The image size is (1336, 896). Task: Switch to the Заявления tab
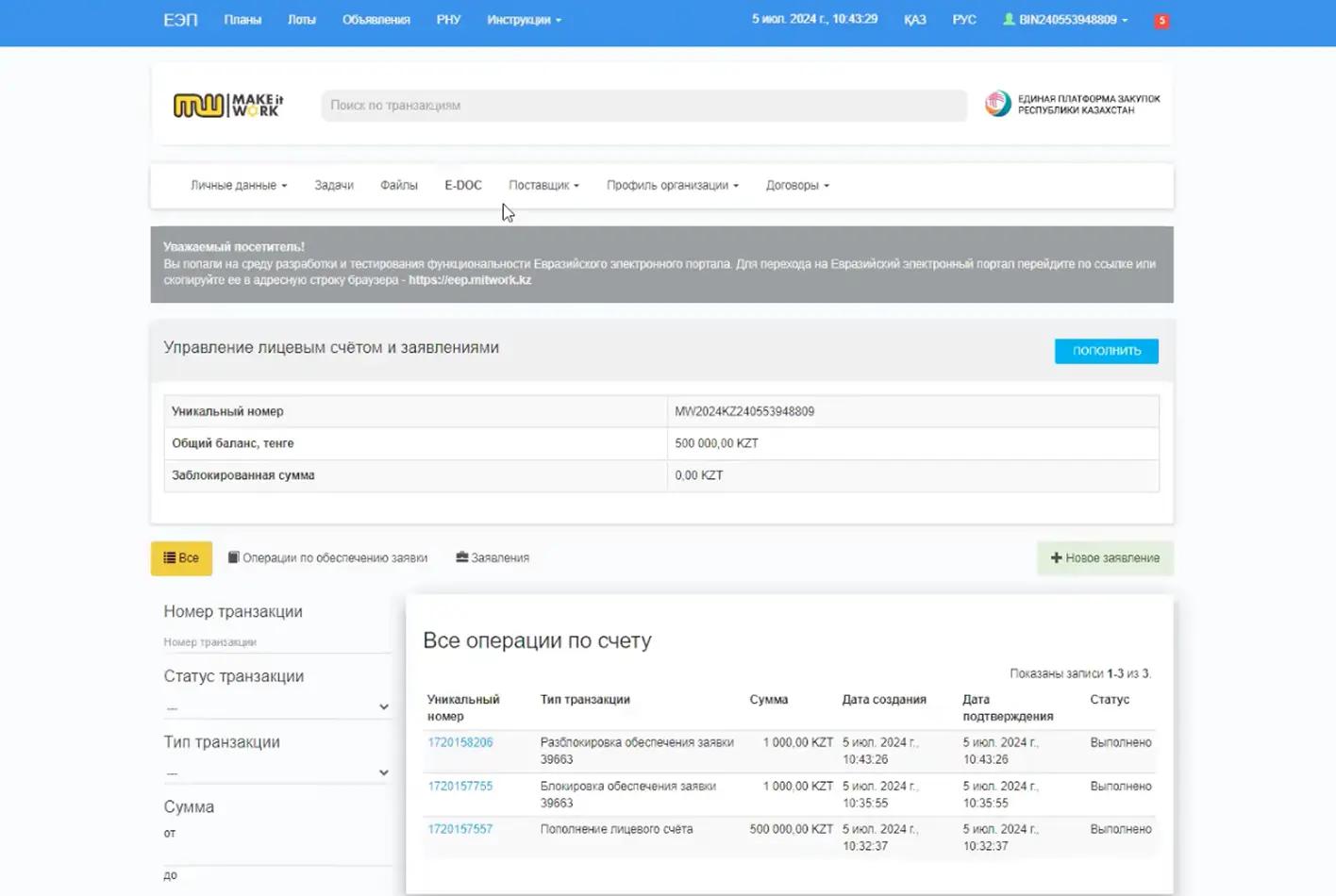[493, 558]
